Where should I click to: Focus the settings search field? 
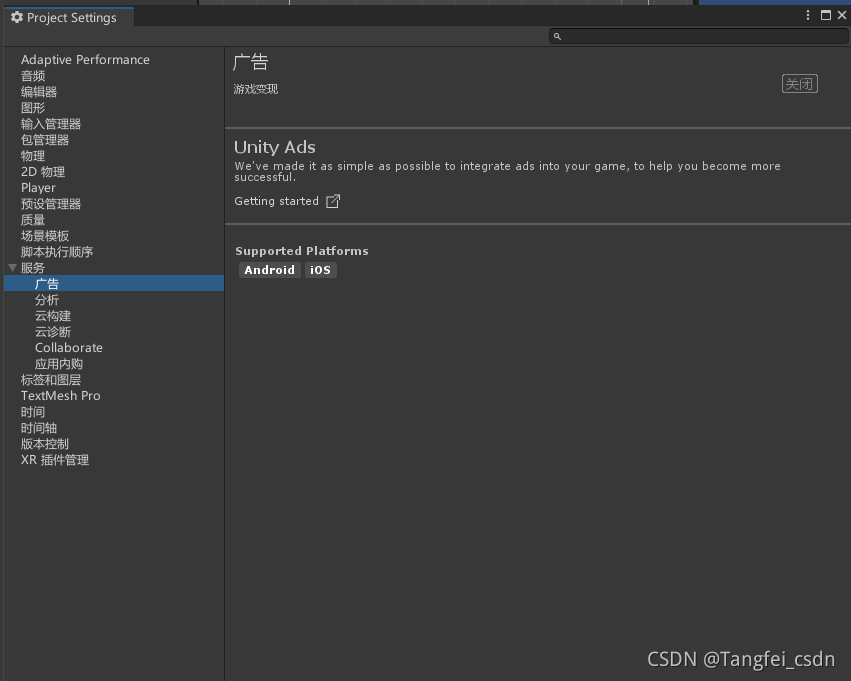click(x=698, y=36)
